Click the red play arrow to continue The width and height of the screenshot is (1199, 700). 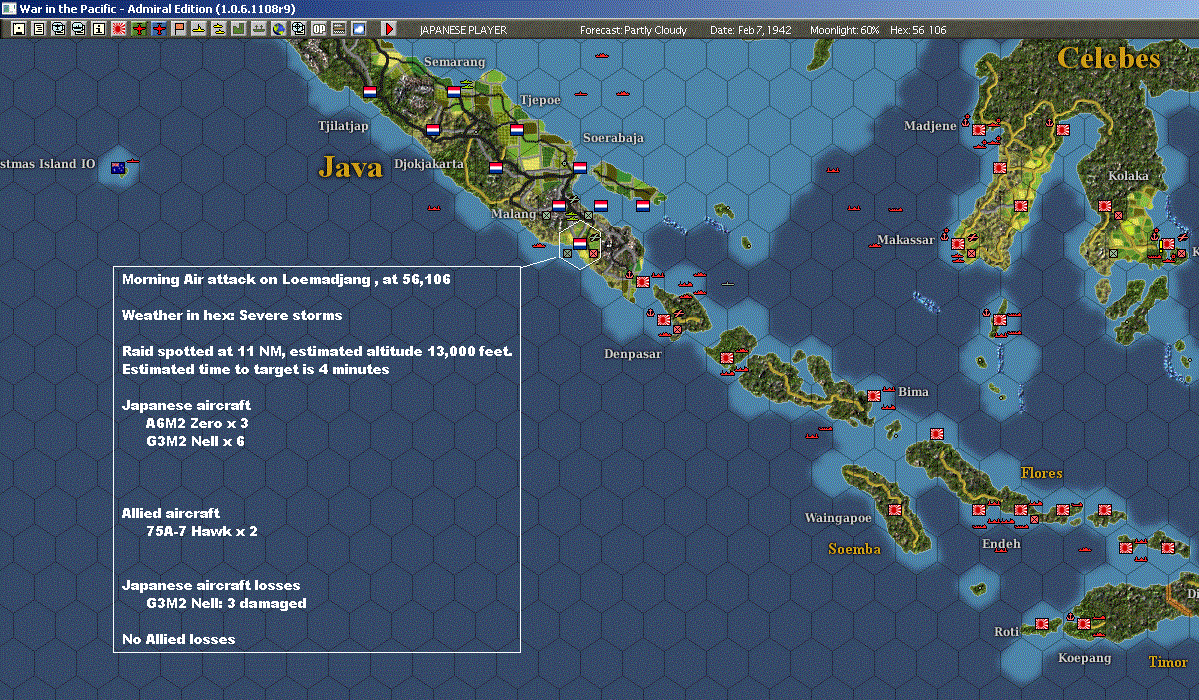[x=388, y=29]
